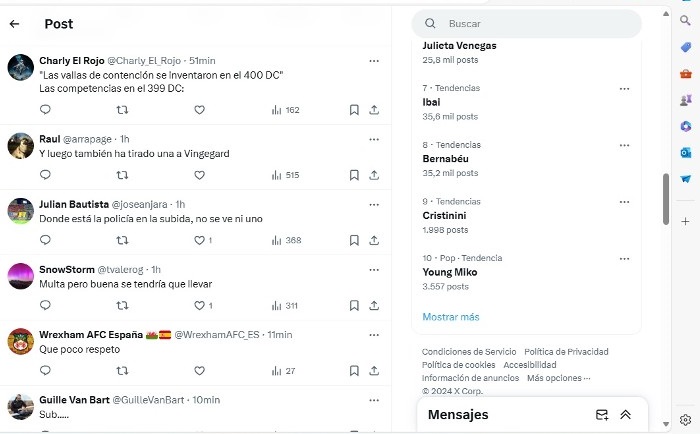Open Política de Privacidad link
The height and width of the screenshot is (434, 700).
point(566,352)
